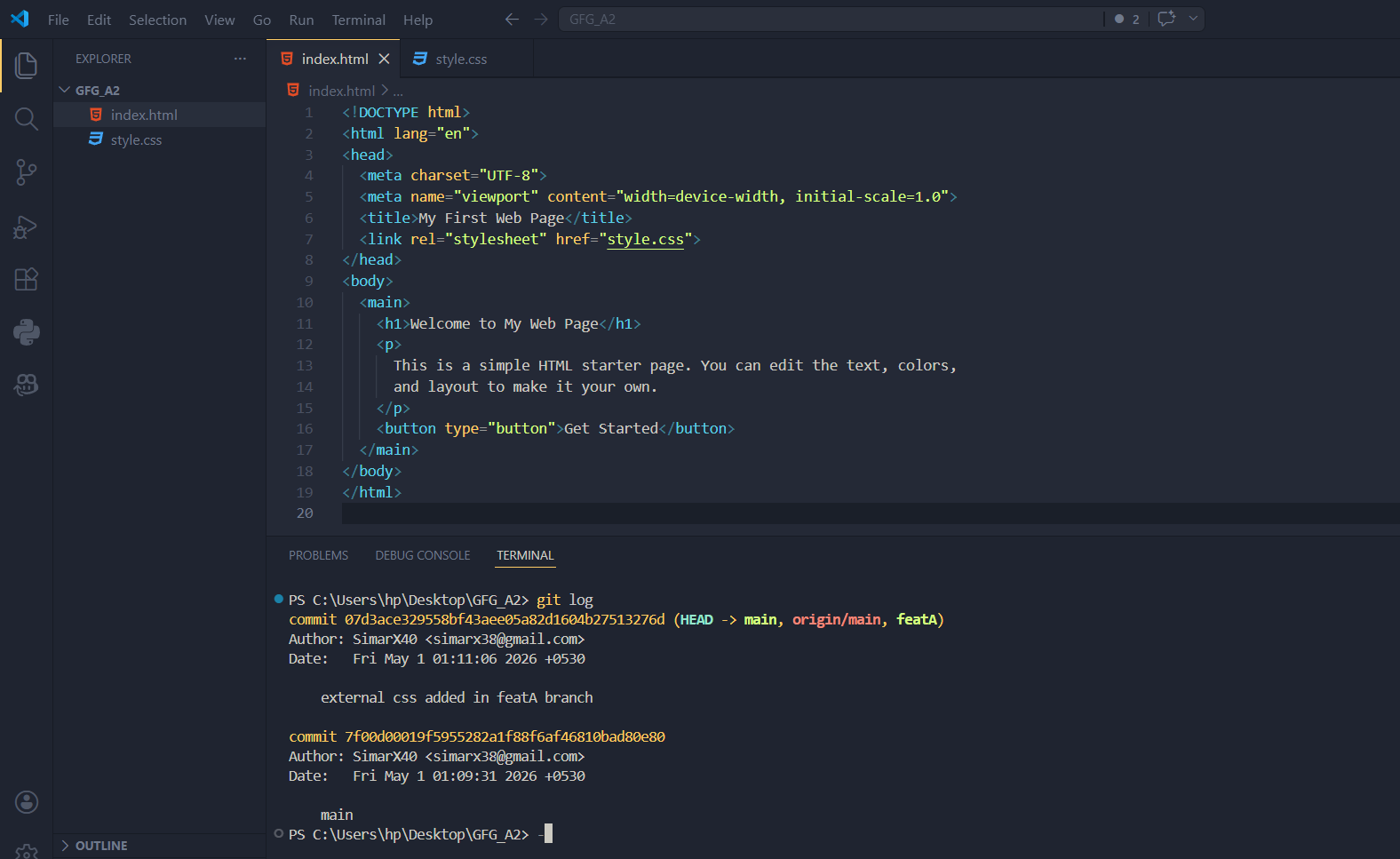Image resolution: width=1400 pixels, height=859 pixels.
Task: Open the Run menu
Action: pos(301,20)
